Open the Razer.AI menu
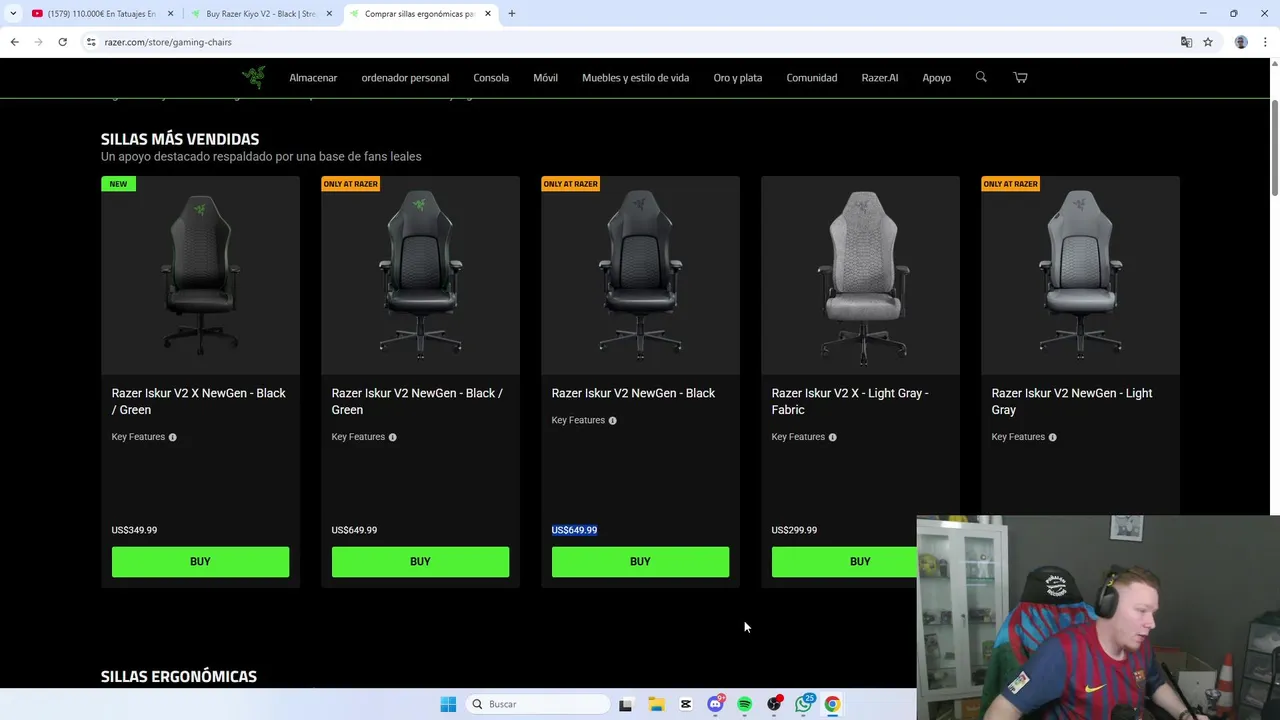 click(879, 78)
